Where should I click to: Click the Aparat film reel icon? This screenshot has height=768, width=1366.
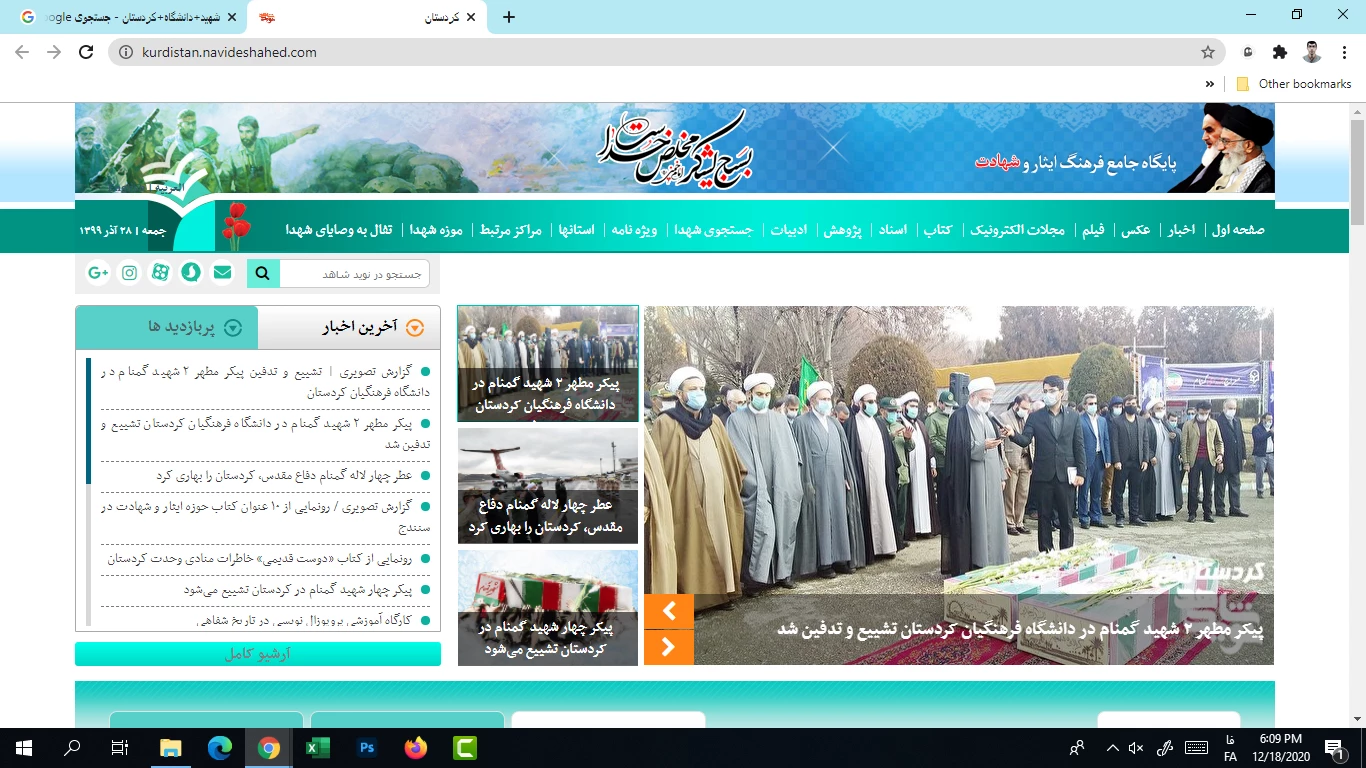[x=160, y=273]
